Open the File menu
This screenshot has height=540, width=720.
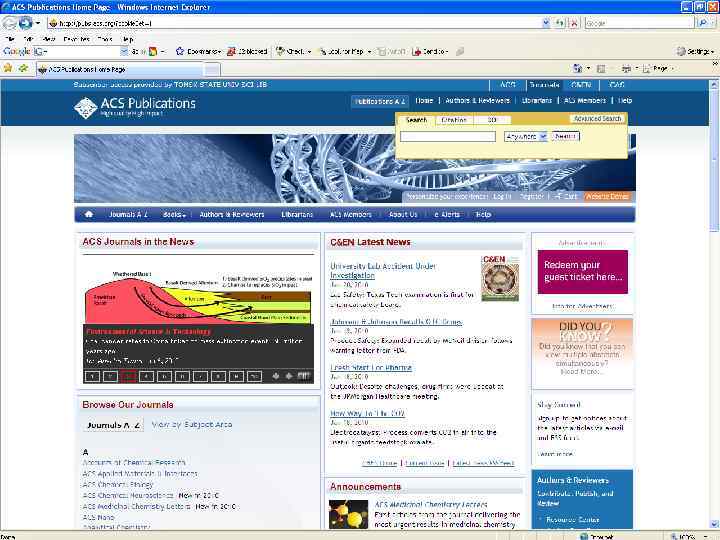10,39
